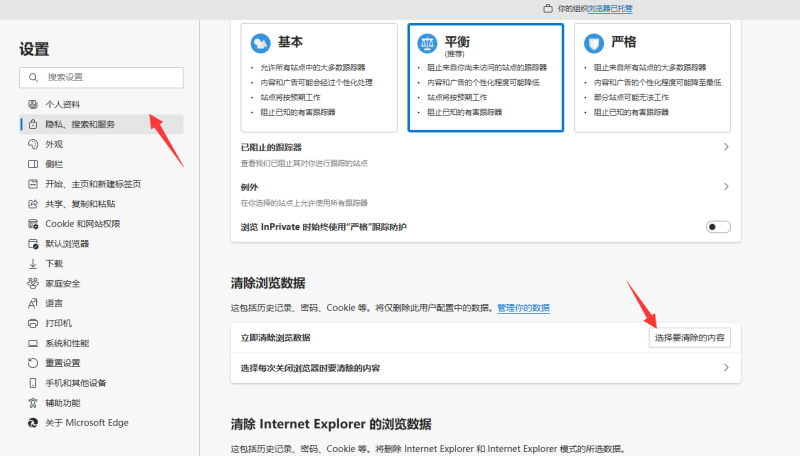Click the briefcase icon in the managed banner
This screenshot has width=800, height=456.
click(x=547, y=8)
